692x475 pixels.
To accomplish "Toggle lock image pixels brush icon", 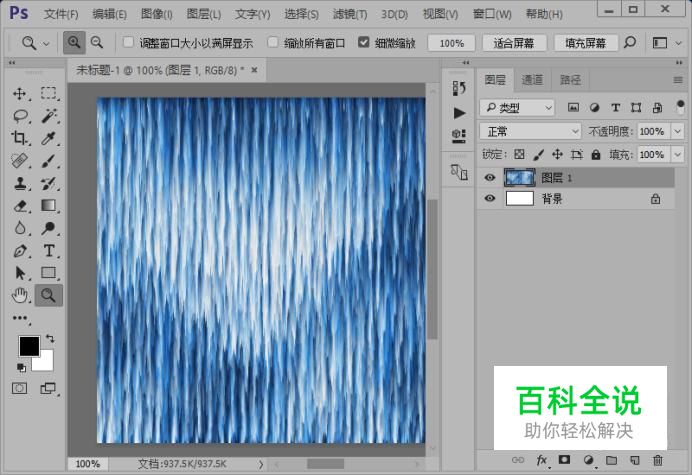I will (538, 155).
